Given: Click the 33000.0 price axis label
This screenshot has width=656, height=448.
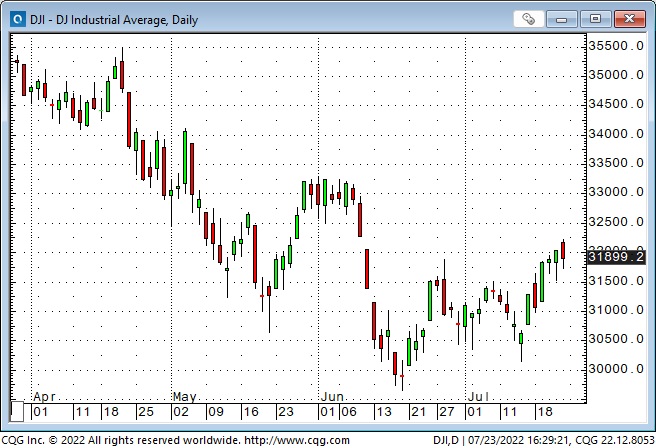Looking at the screenshot, I should 616,192.
